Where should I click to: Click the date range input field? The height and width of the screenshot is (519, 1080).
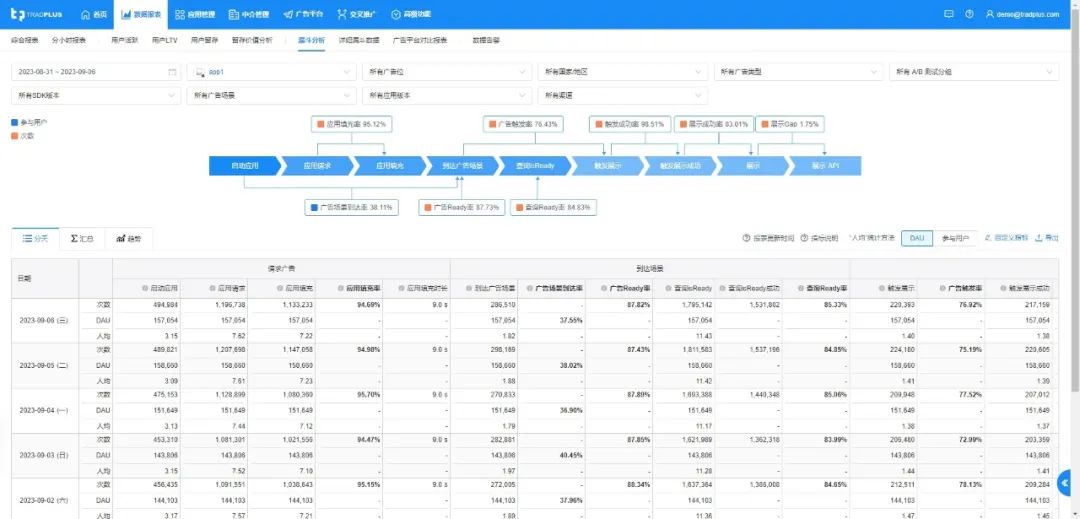point(90,72)
